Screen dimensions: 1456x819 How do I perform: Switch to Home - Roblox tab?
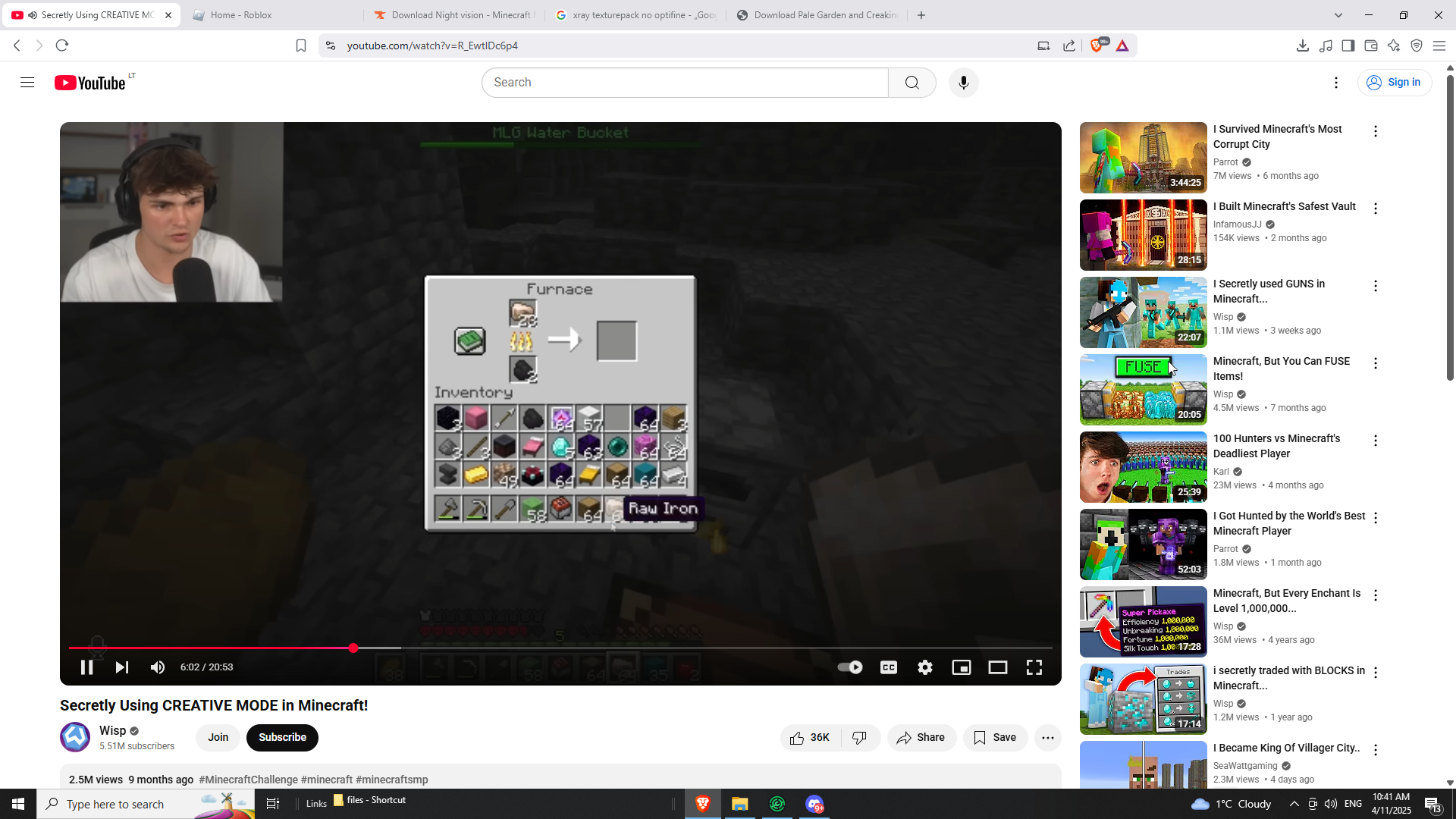[241, 15]
